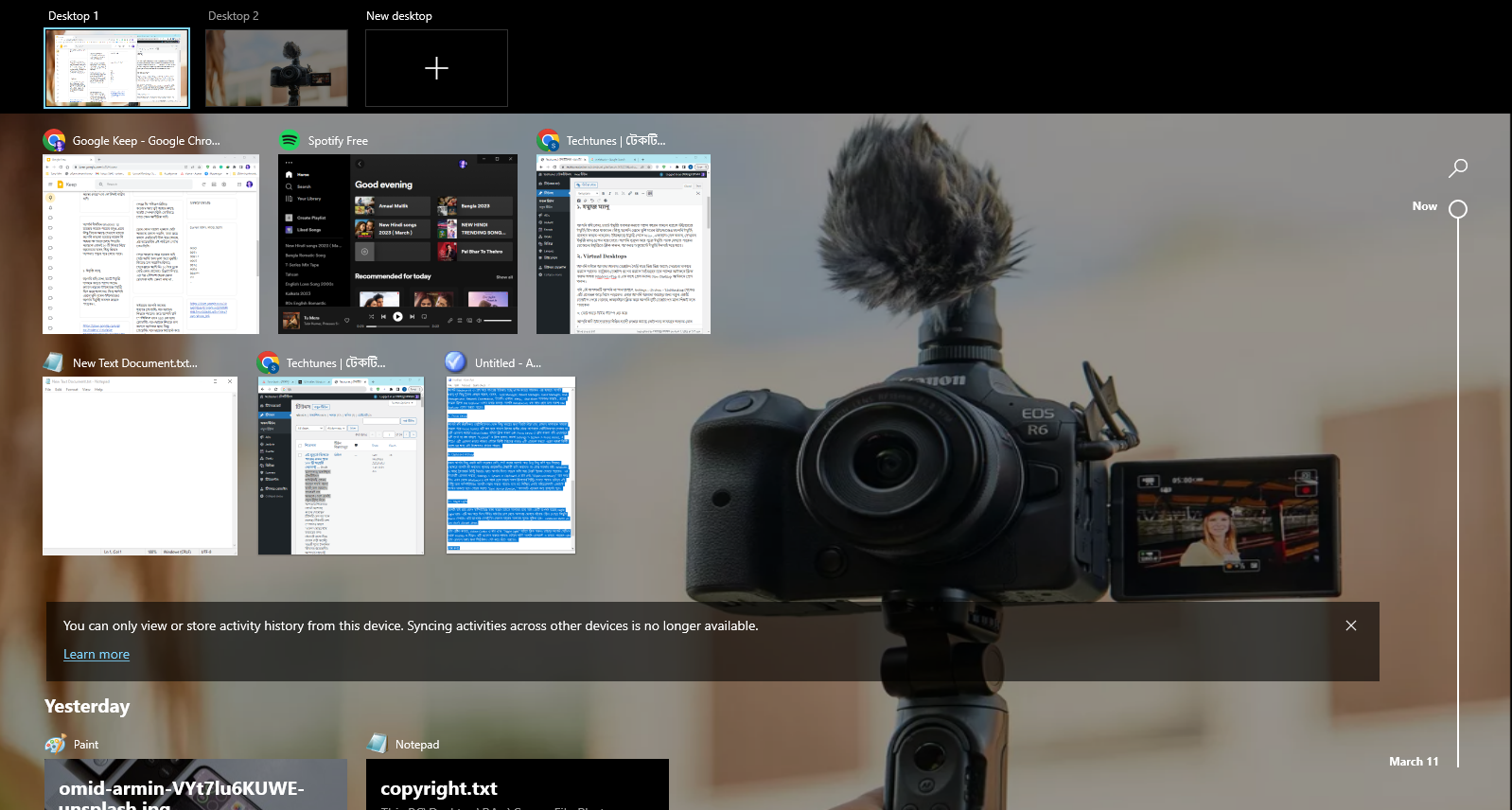Open the timeline search magnifier icon

(x=1458, y=168)
